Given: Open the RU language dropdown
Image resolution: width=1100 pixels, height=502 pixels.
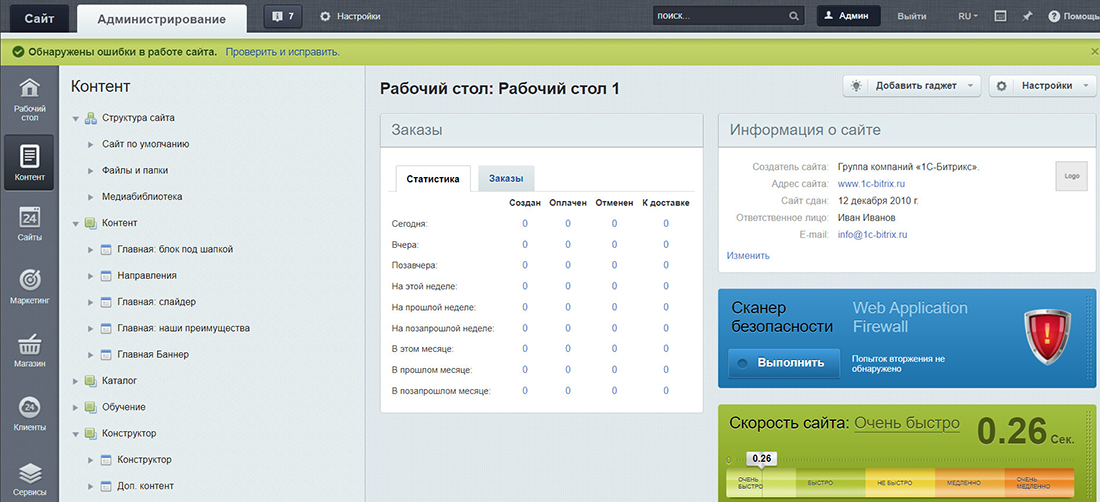Looking at the screenshot, I should (x=968, y=16).
